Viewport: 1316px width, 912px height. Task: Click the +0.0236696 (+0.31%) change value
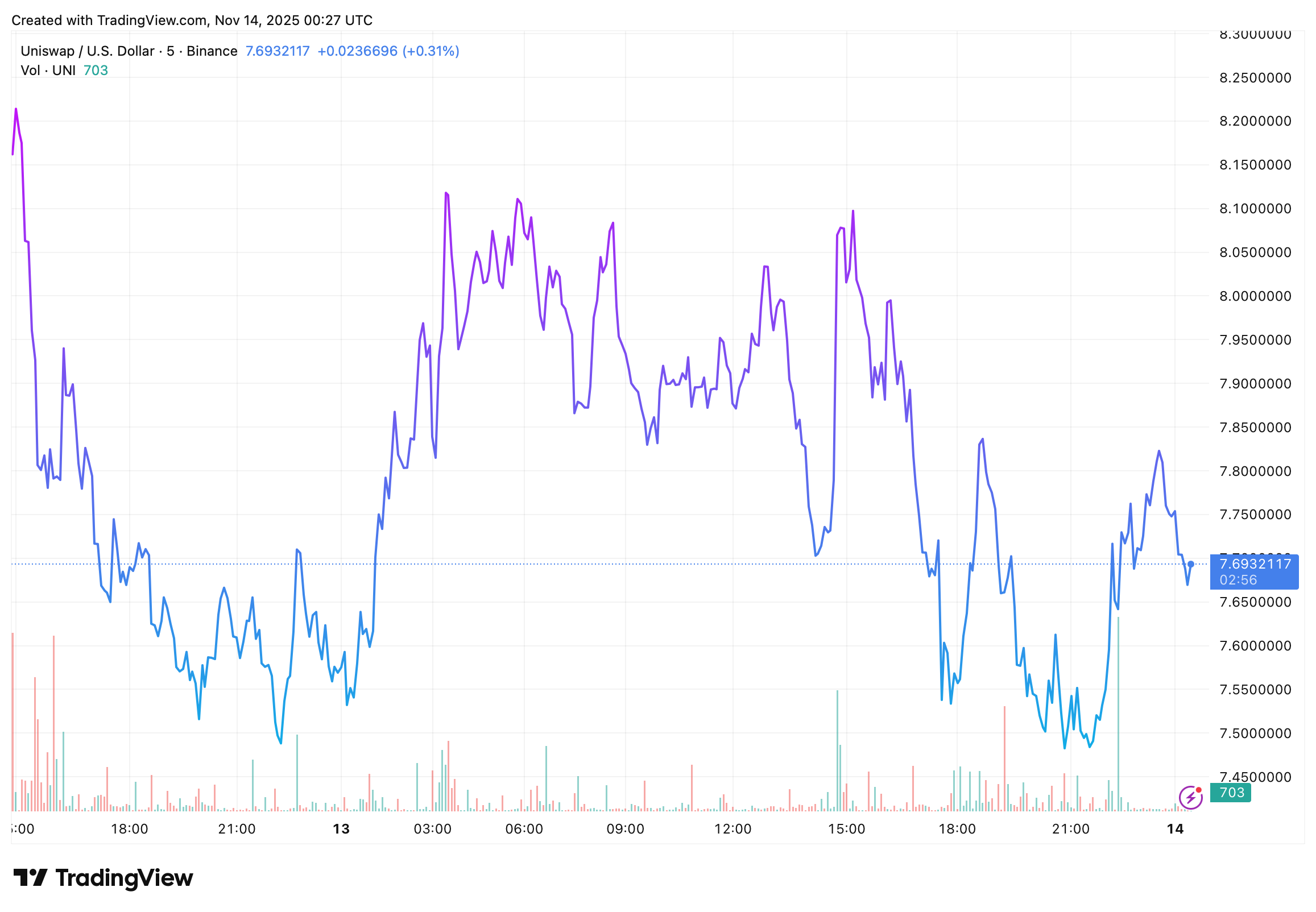(x=388, y=51)
